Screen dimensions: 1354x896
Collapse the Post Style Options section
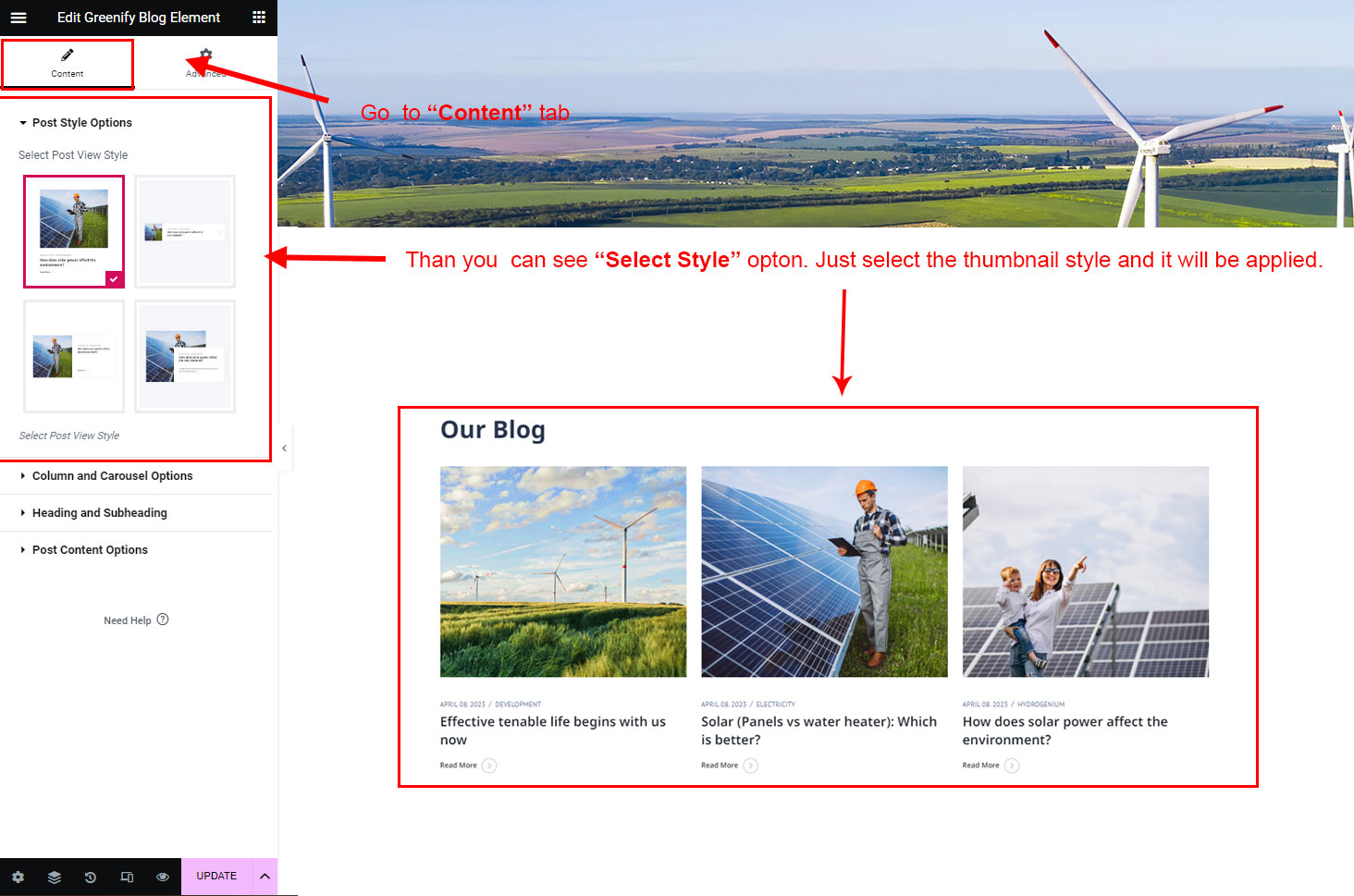point(81,123)
